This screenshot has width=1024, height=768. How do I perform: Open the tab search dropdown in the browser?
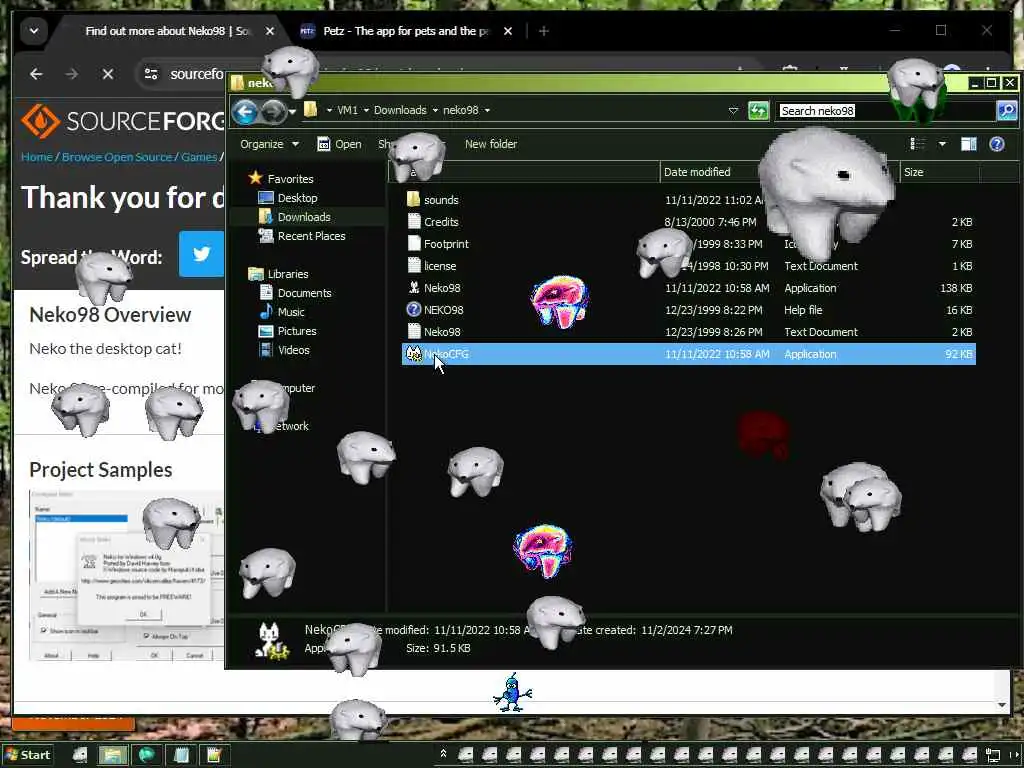point(33,31)
